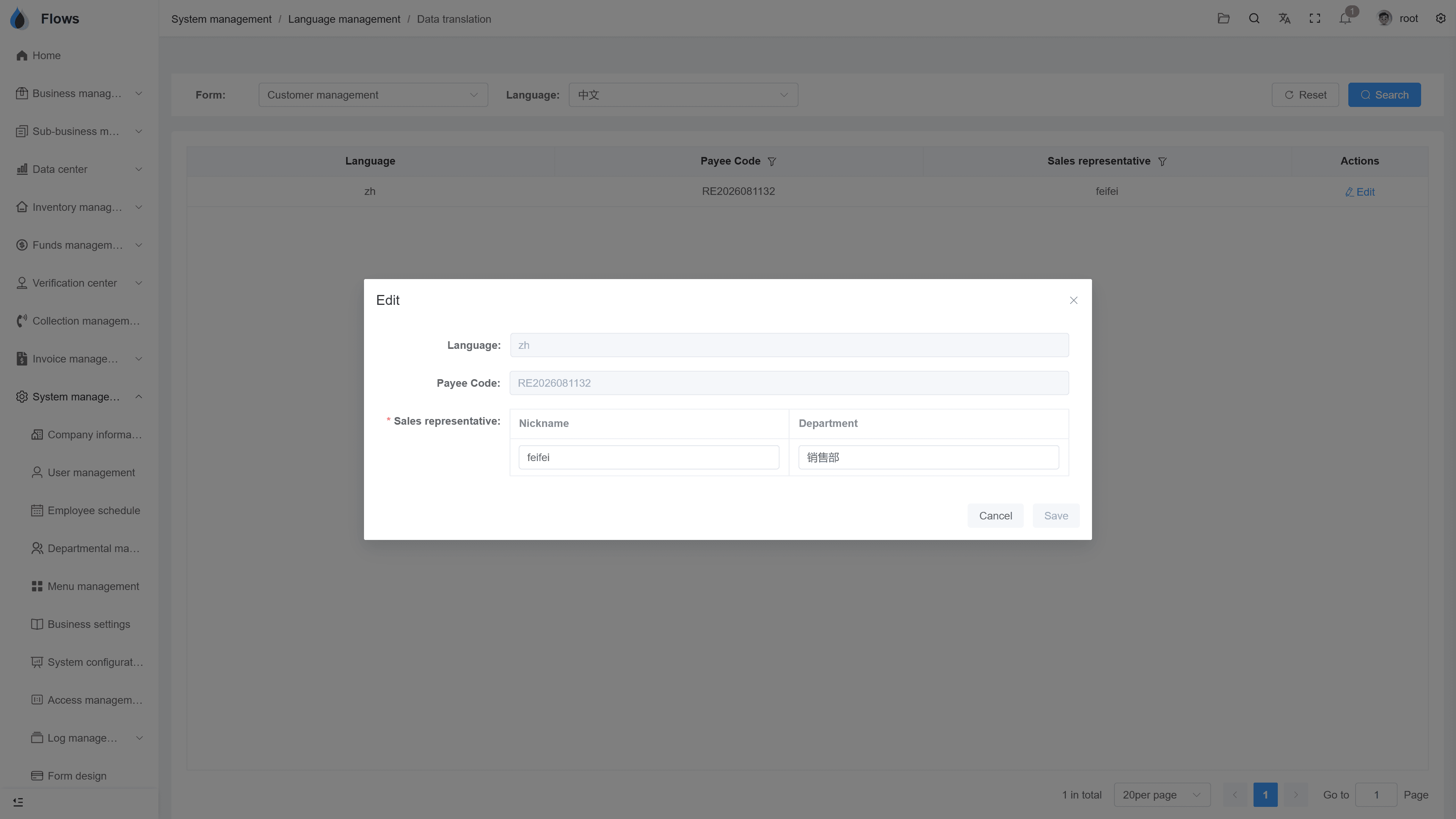This screenshot has width=1456, height=819.
Task: Expand Business management menu
Action: tap(79, 93)
